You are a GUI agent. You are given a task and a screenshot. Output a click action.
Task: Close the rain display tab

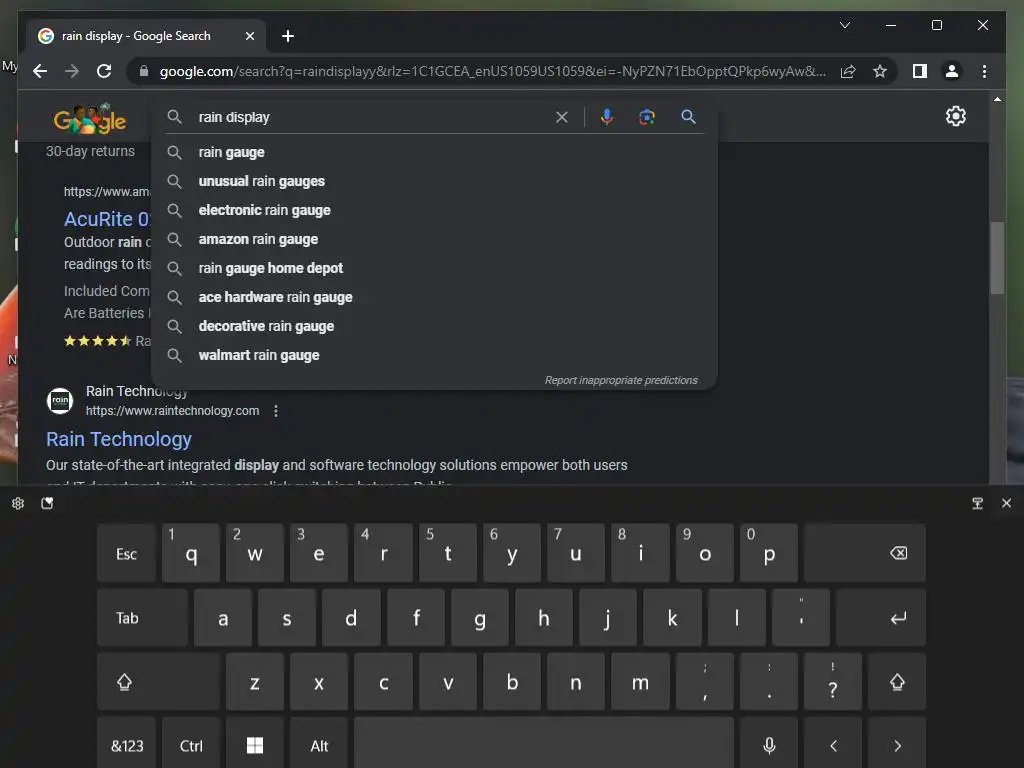tap(249, 36)
